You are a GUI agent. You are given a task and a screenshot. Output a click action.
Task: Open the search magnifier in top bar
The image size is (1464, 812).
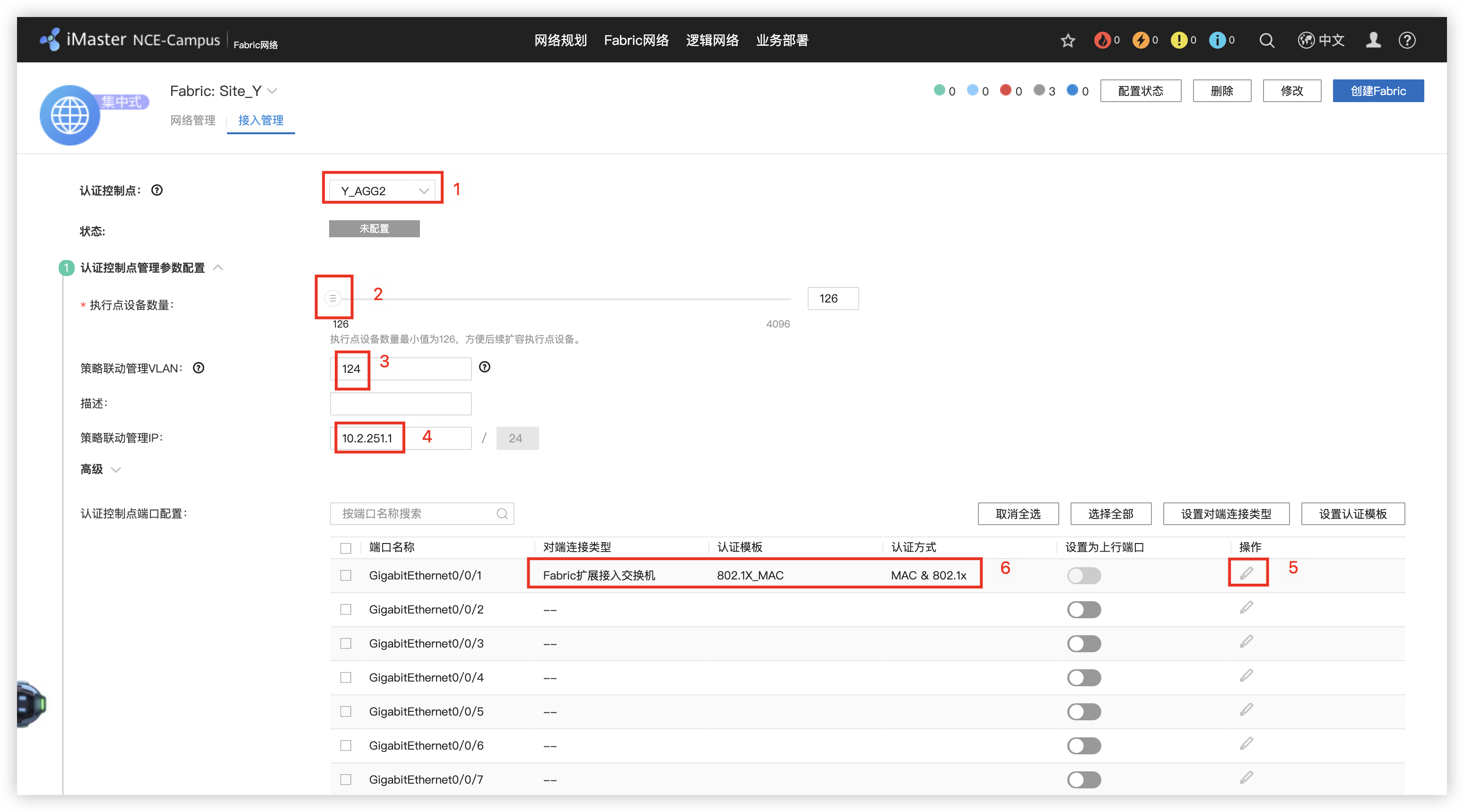click(x=1266, y=40)
